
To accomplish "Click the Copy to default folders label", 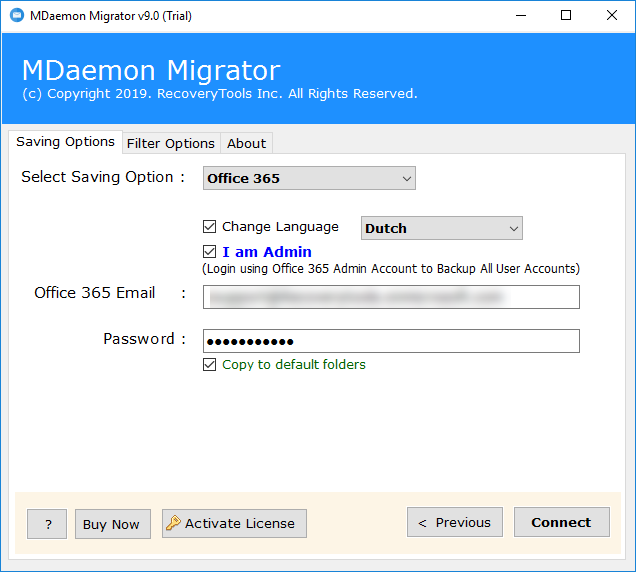I will (x=294, y=364).
